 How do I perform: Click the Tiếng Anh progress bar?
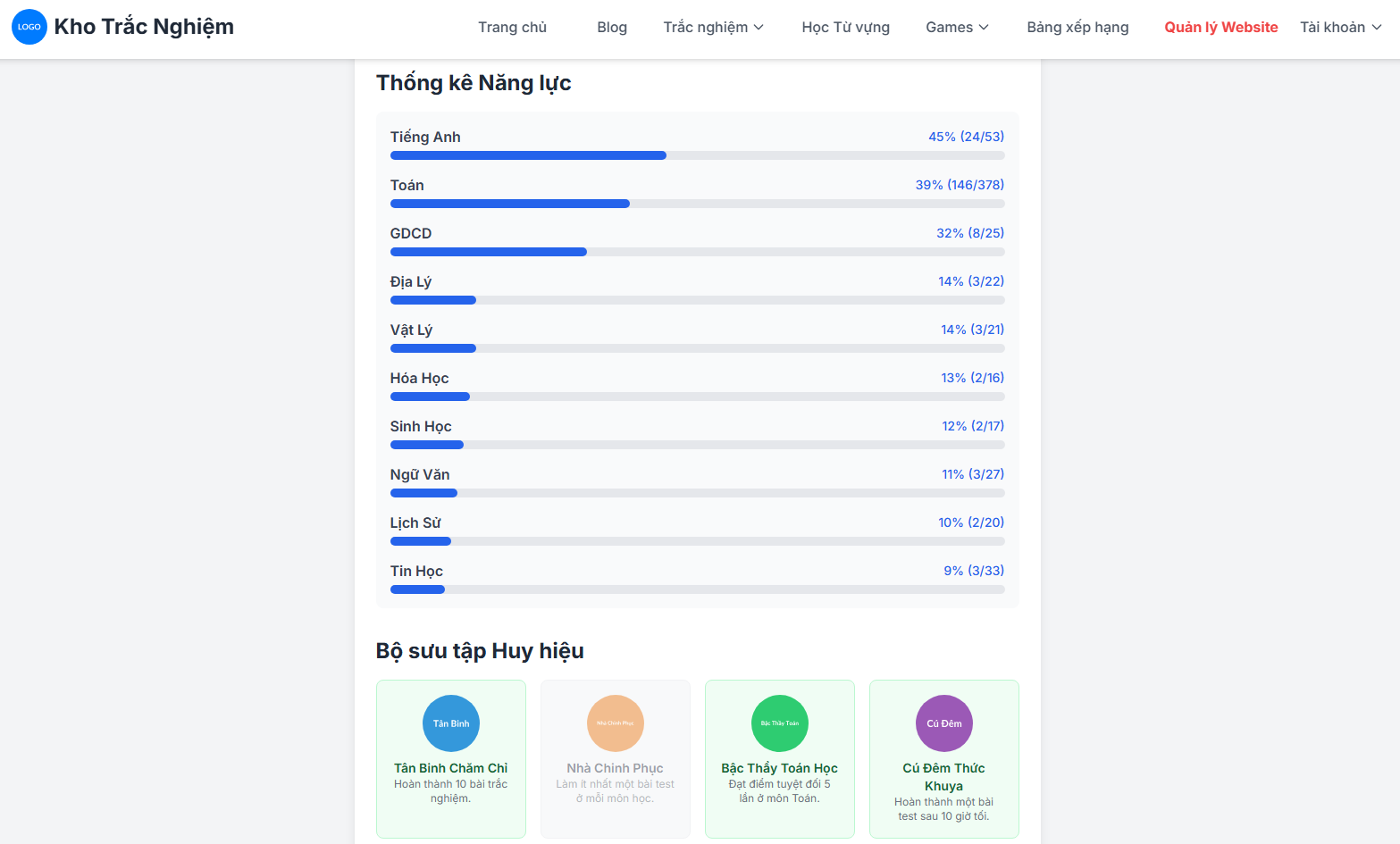pyautogui.click(x=697, y=155)
